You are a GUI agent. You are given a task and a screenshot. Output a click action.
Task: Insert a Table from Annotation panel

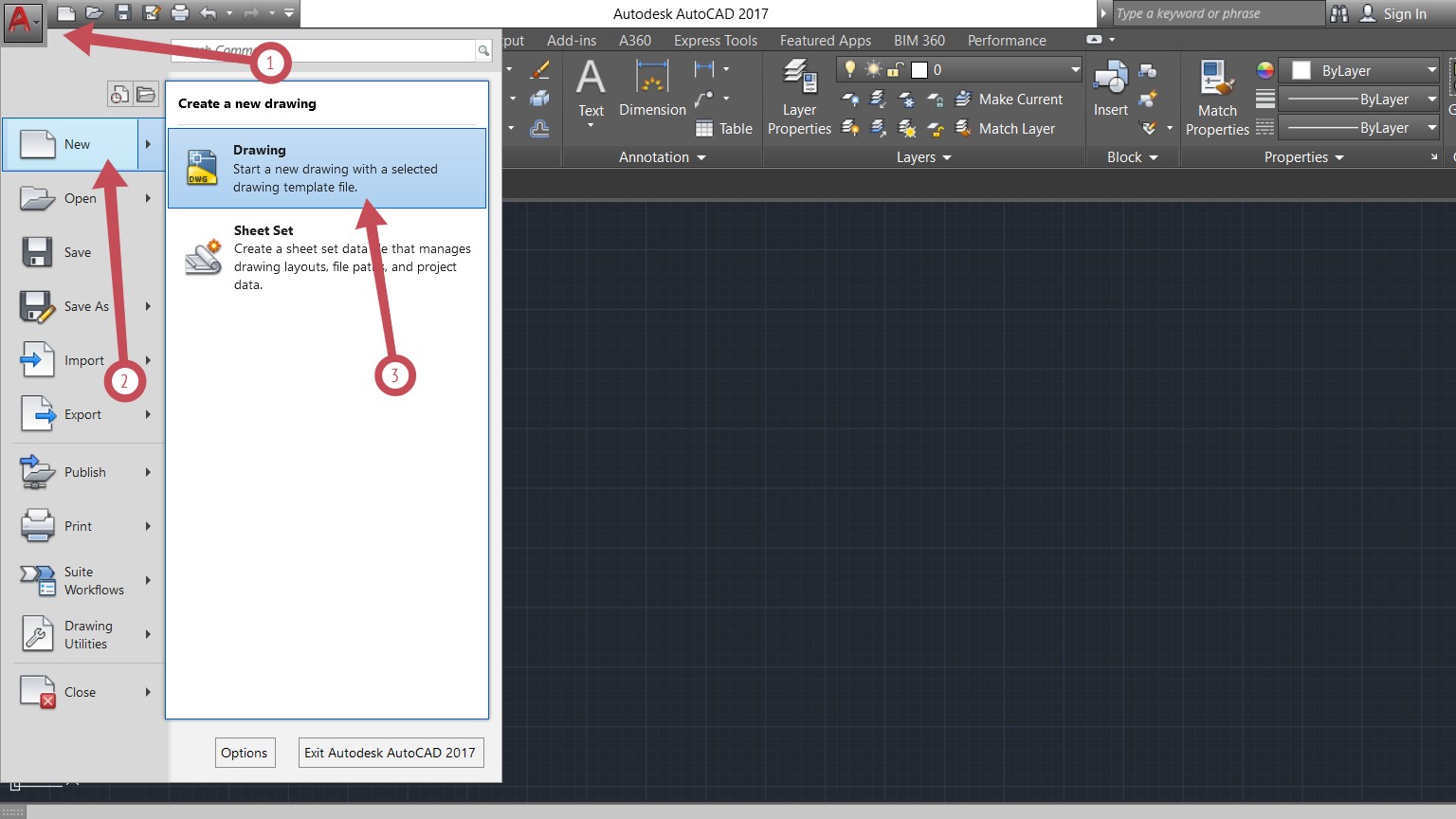coord(724,129)
